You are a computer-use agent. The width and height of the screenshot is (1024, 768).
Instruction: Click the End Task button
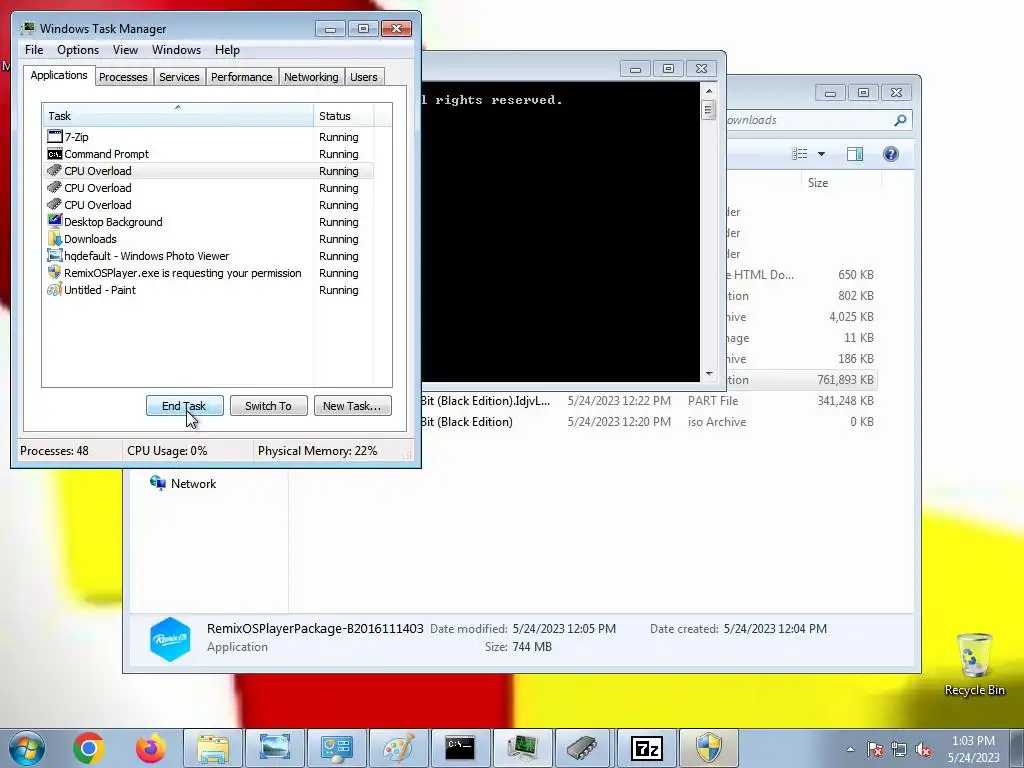click(184, 406)
